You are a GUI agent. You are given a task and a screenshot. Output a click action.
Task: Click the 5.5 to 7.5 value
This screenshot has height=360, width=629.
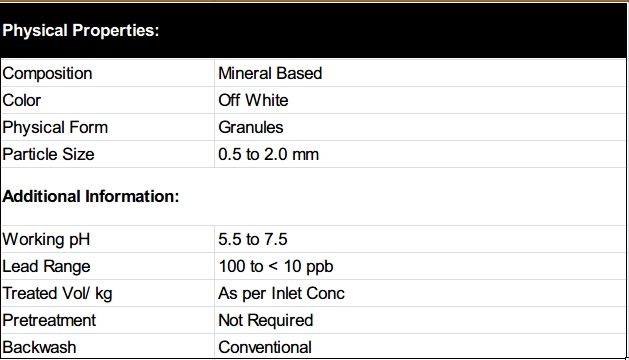[253, 239]
